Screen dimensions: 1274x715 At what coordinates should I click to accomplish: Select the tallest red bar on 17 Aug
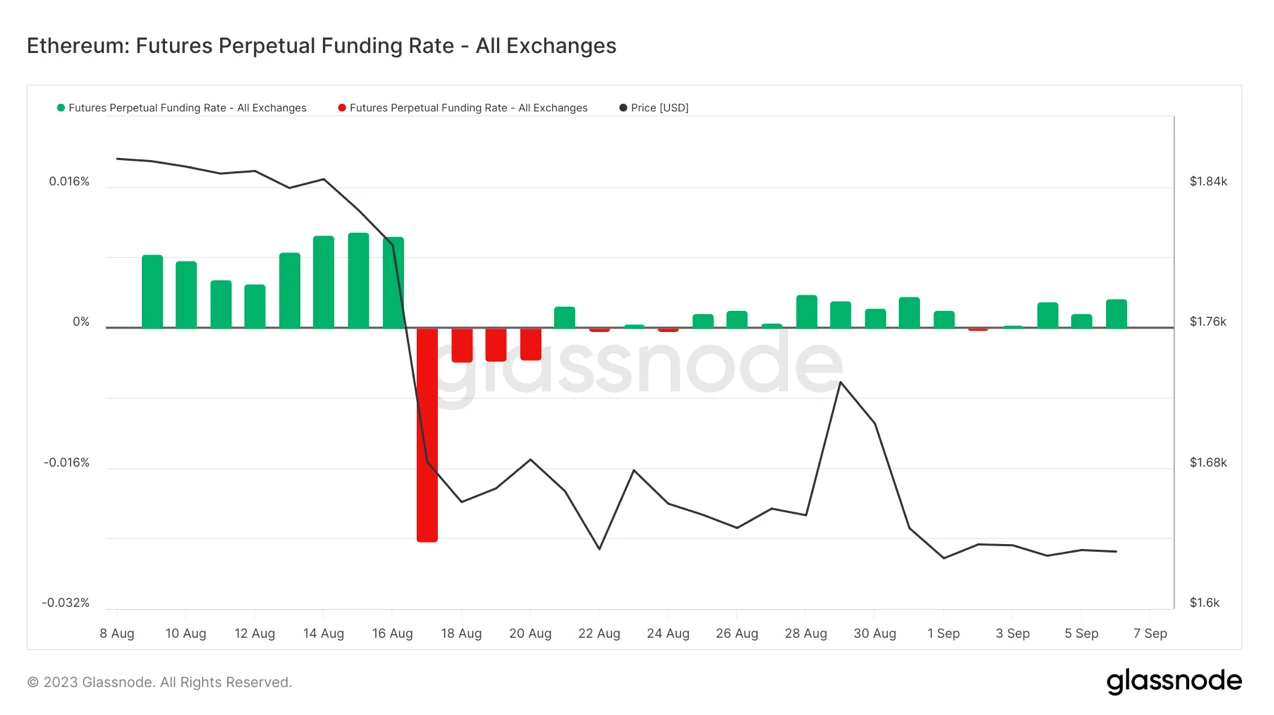tap(427, 435)
